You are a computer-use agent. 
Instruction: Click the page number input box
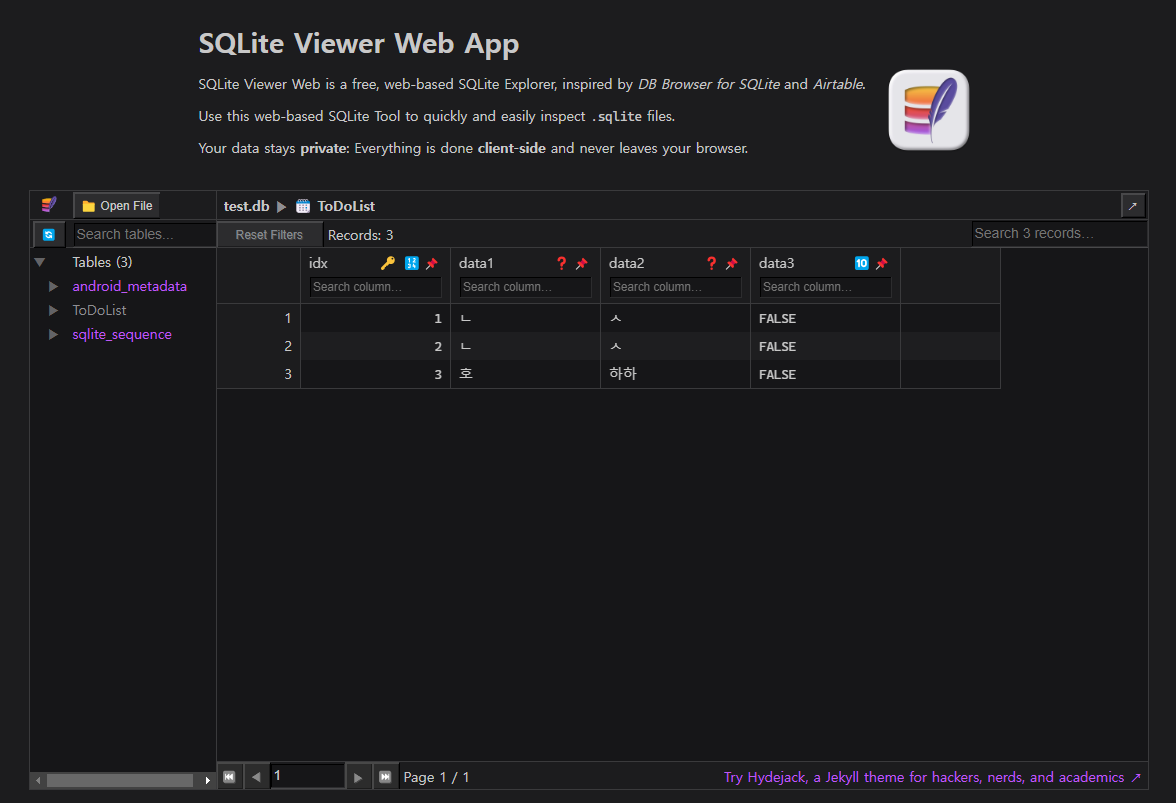coord(307,776)
